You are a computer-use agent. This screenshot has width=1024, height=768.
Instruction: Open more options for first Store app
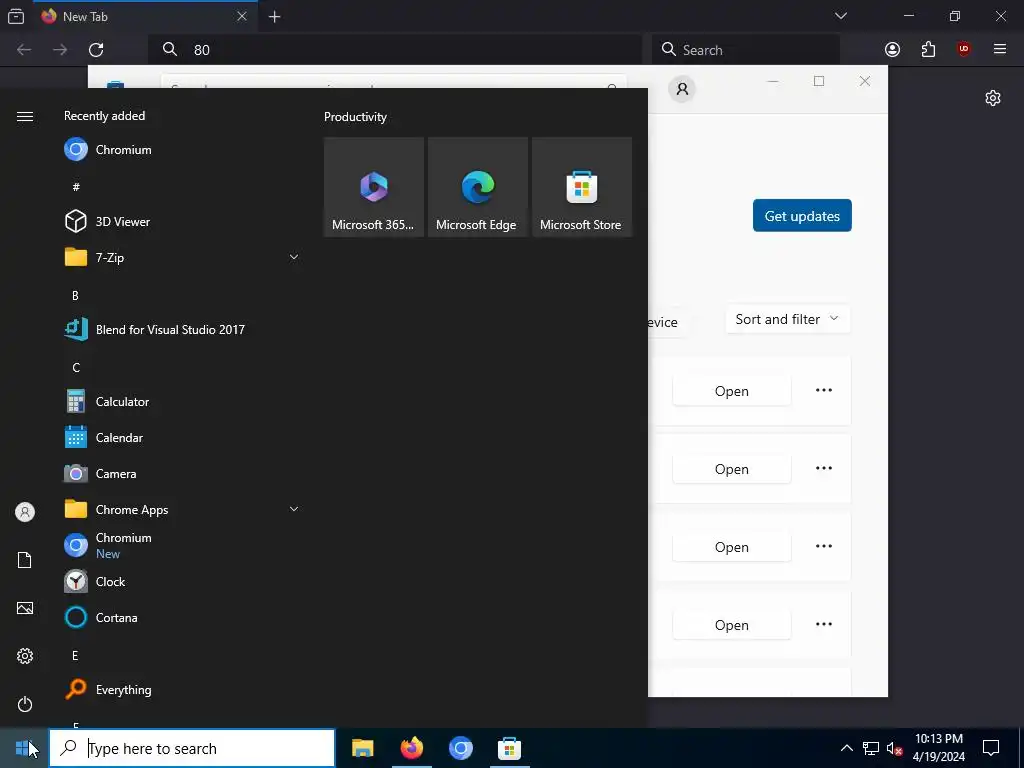point(824,390)
